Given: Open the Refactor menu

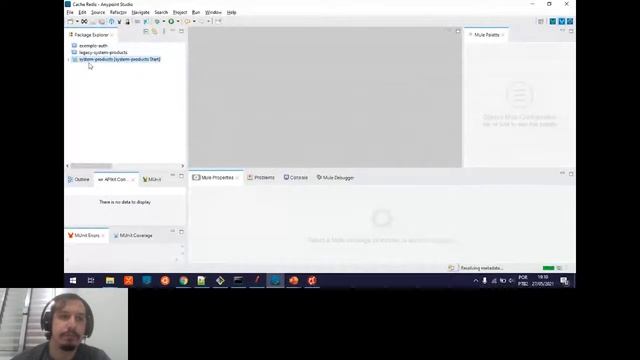Looking at the screenshot, I should click(x=118, y=13).
